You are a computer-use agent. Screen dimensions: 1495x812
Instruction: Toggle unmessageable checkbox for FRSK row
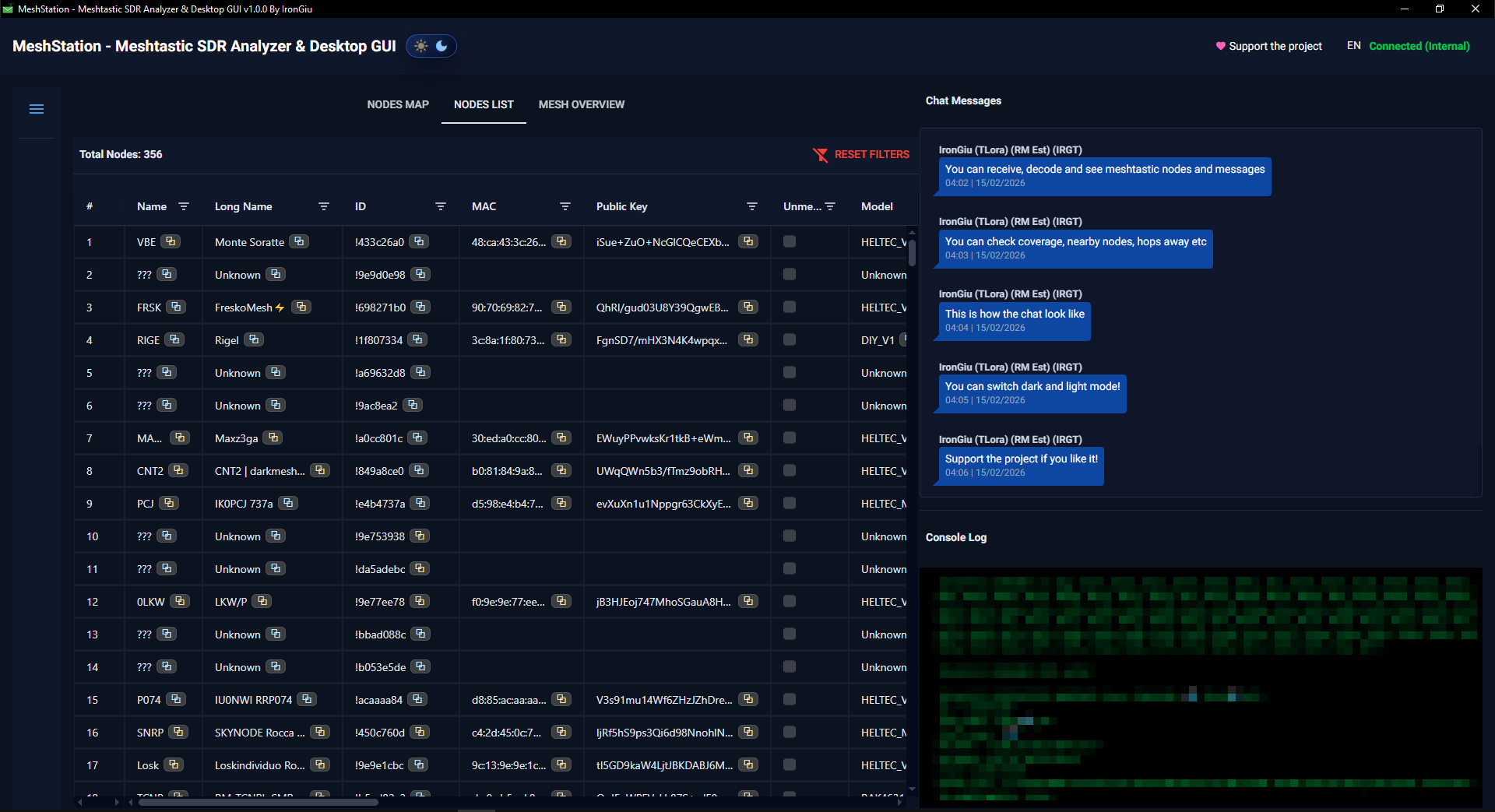point(790,307)
